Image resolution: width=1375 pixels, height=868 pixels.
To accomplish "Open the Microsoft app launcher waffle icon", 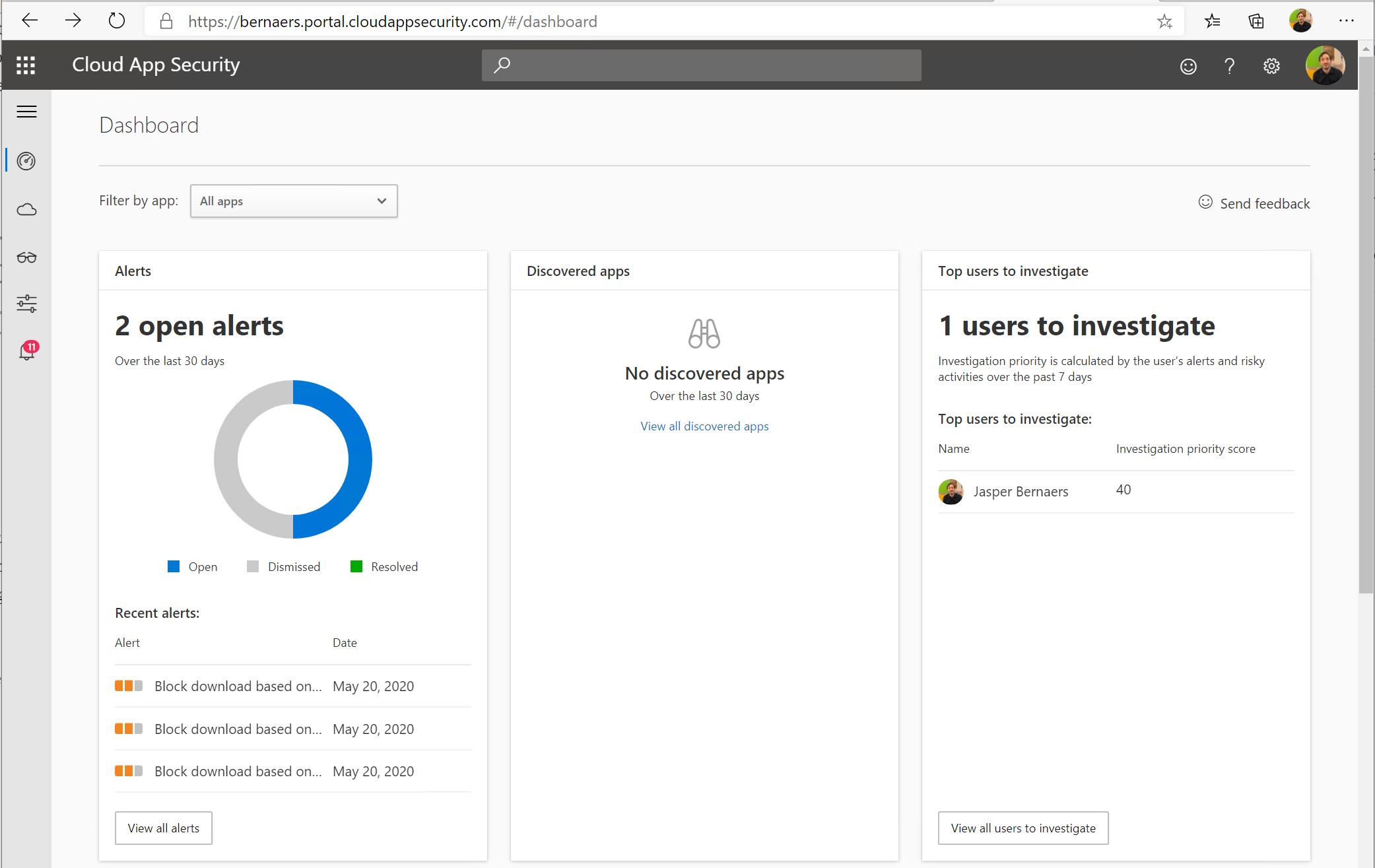I will [x=26, y=65].
